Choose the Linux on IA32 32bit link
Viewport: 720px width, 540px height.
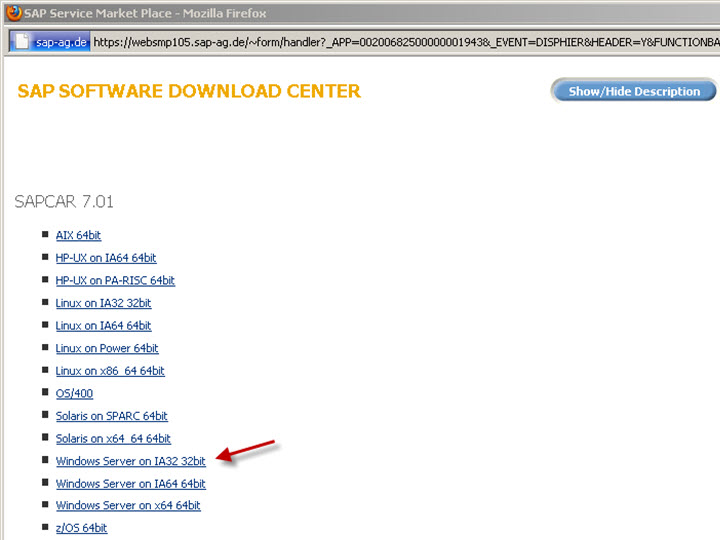(x=103, y=303)
